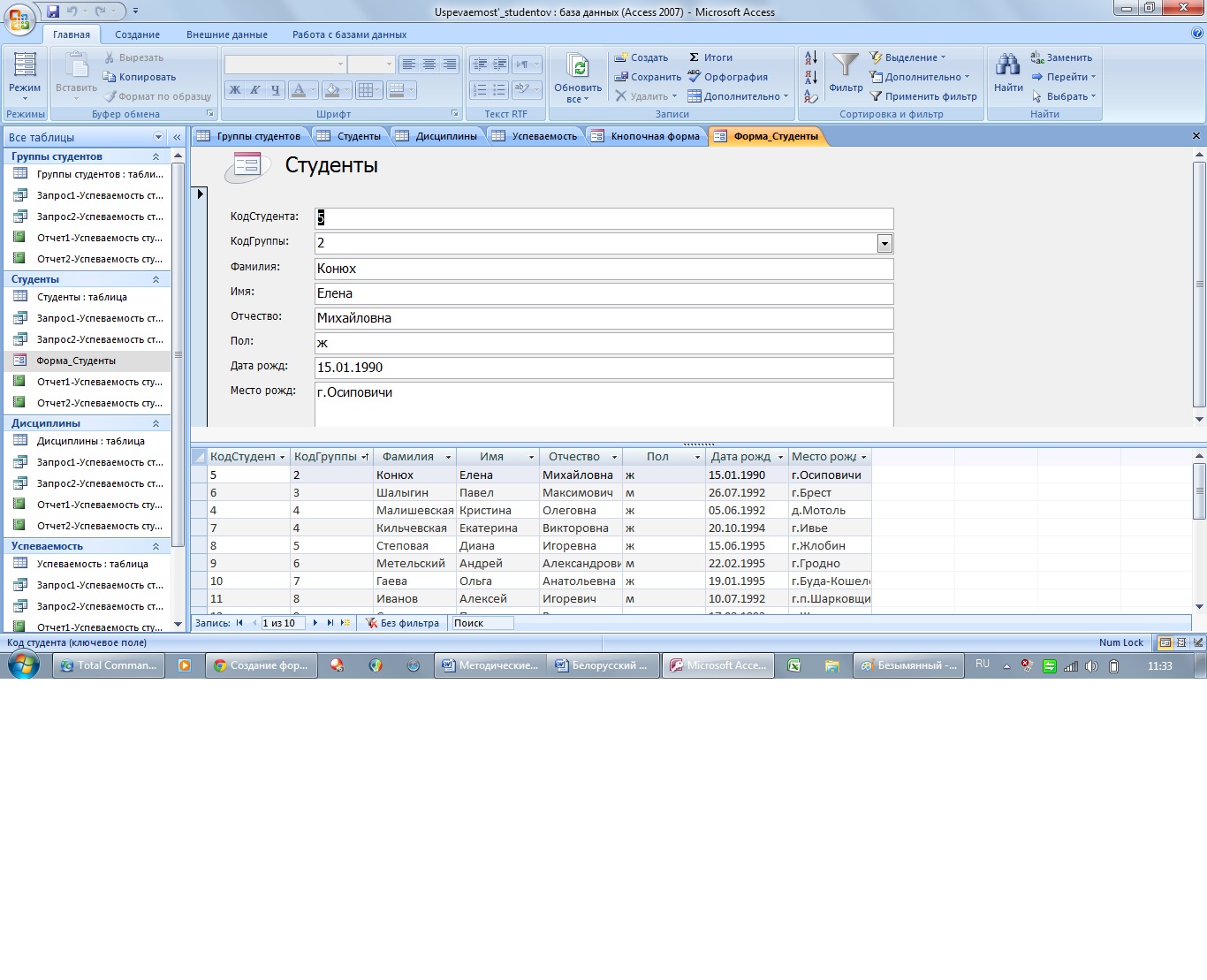1207x980 pixels.
Task: Toggle bold Ж formatting
Action: 235,90
